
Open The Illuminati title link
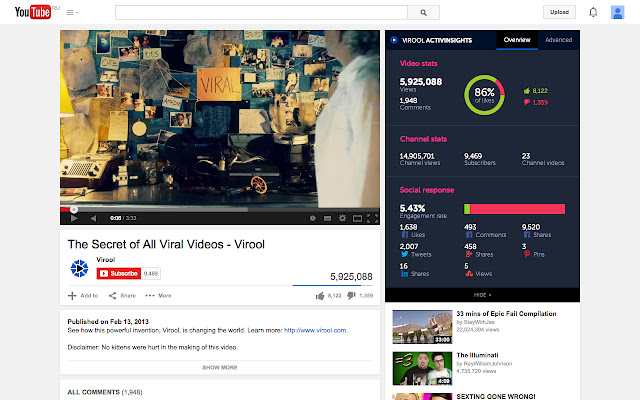(x=477, y=356)
